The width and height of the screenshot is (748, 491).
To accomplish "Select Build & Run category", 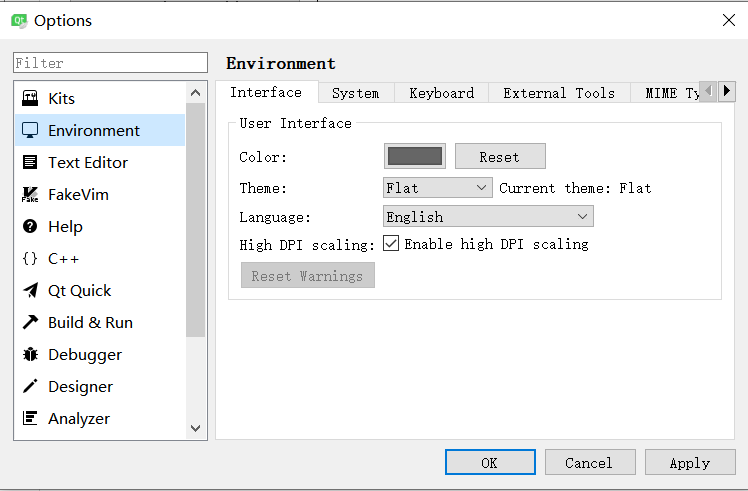I will point(100,322).
